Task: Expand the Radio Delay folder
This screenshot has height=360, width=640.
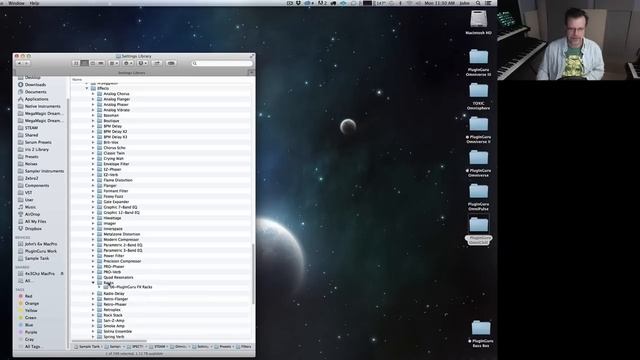Action: [93, 293]
